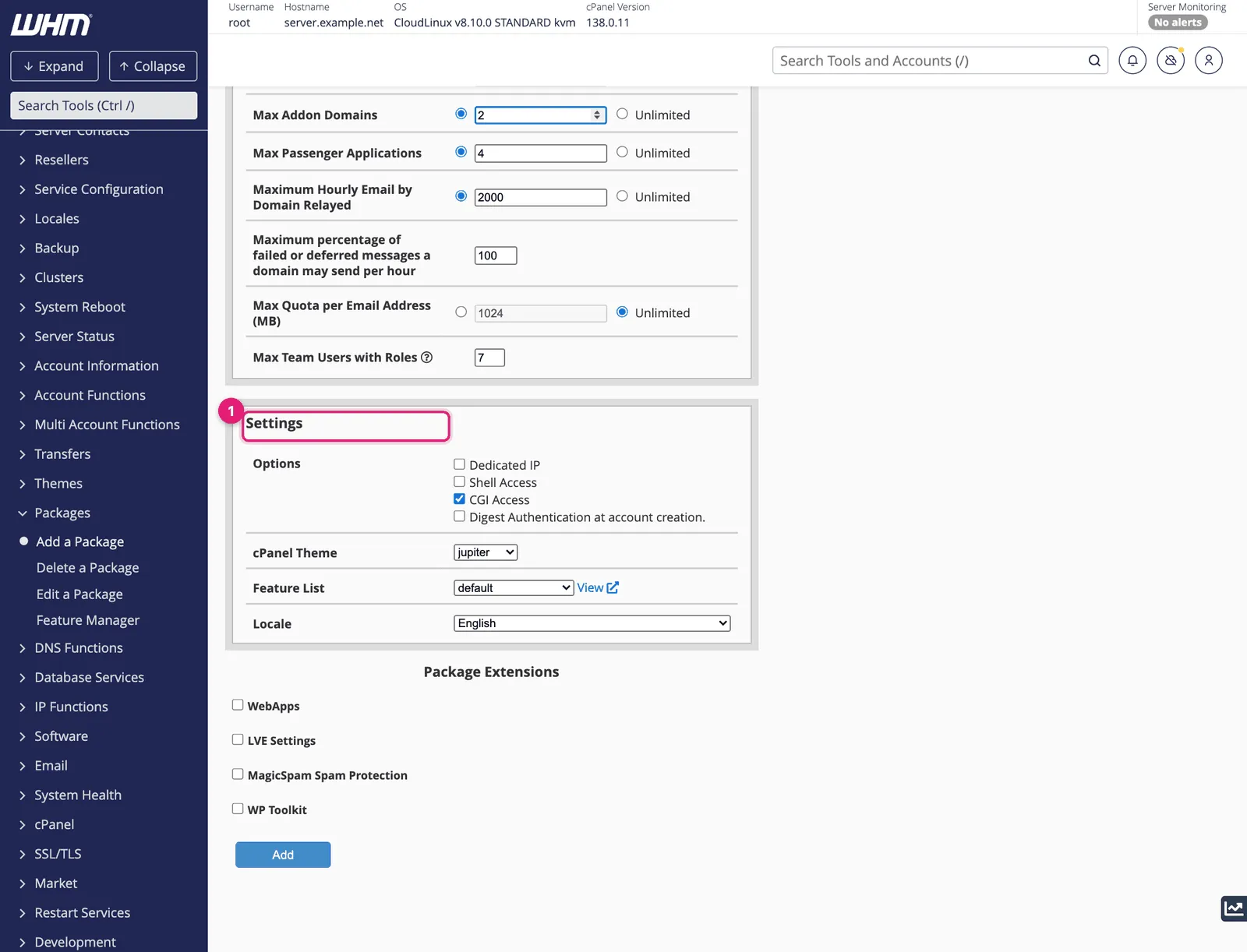Open the cPanel Theme jupiter dropdown
This screenshot has width=1247, height=952.
click(486, 552)
